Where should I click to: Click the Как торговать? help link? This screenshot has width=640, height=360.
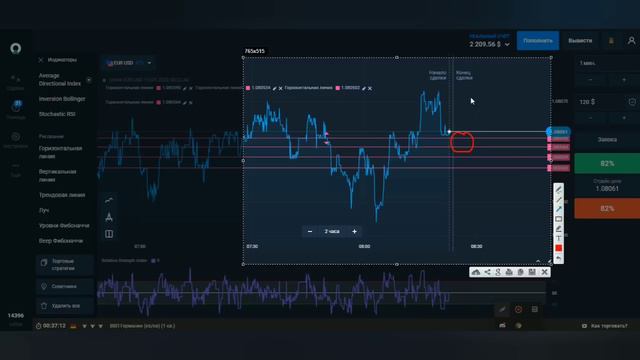pos(605,326)
